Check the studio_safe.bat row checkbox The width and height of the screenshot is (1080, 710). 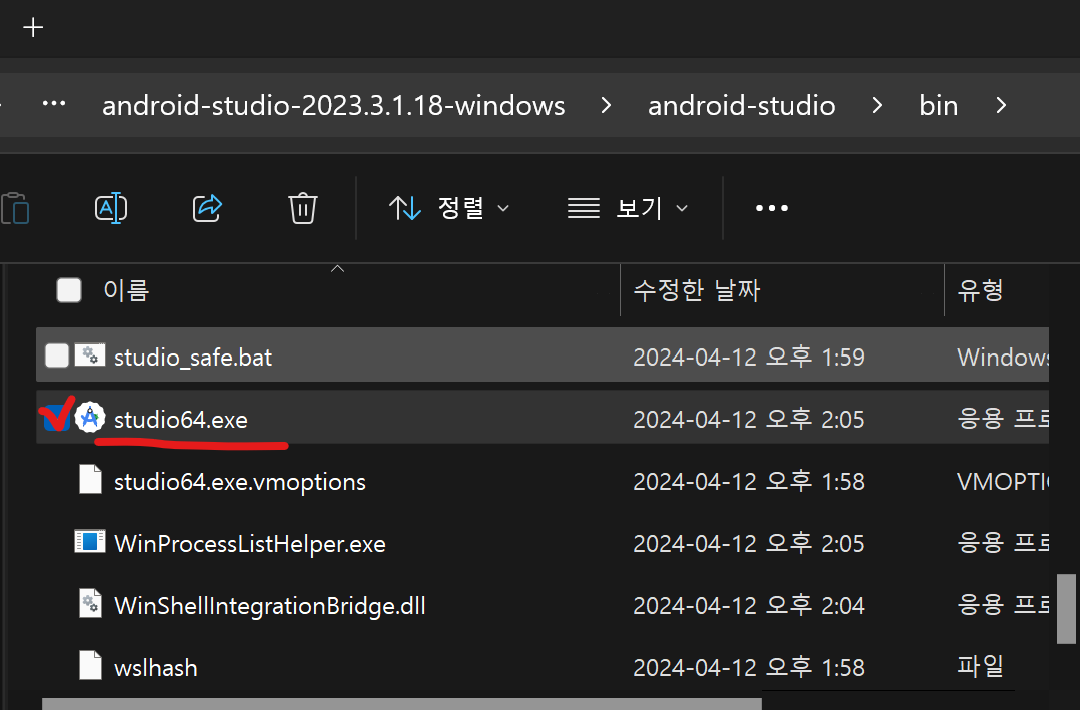click(x=57, y=356)
